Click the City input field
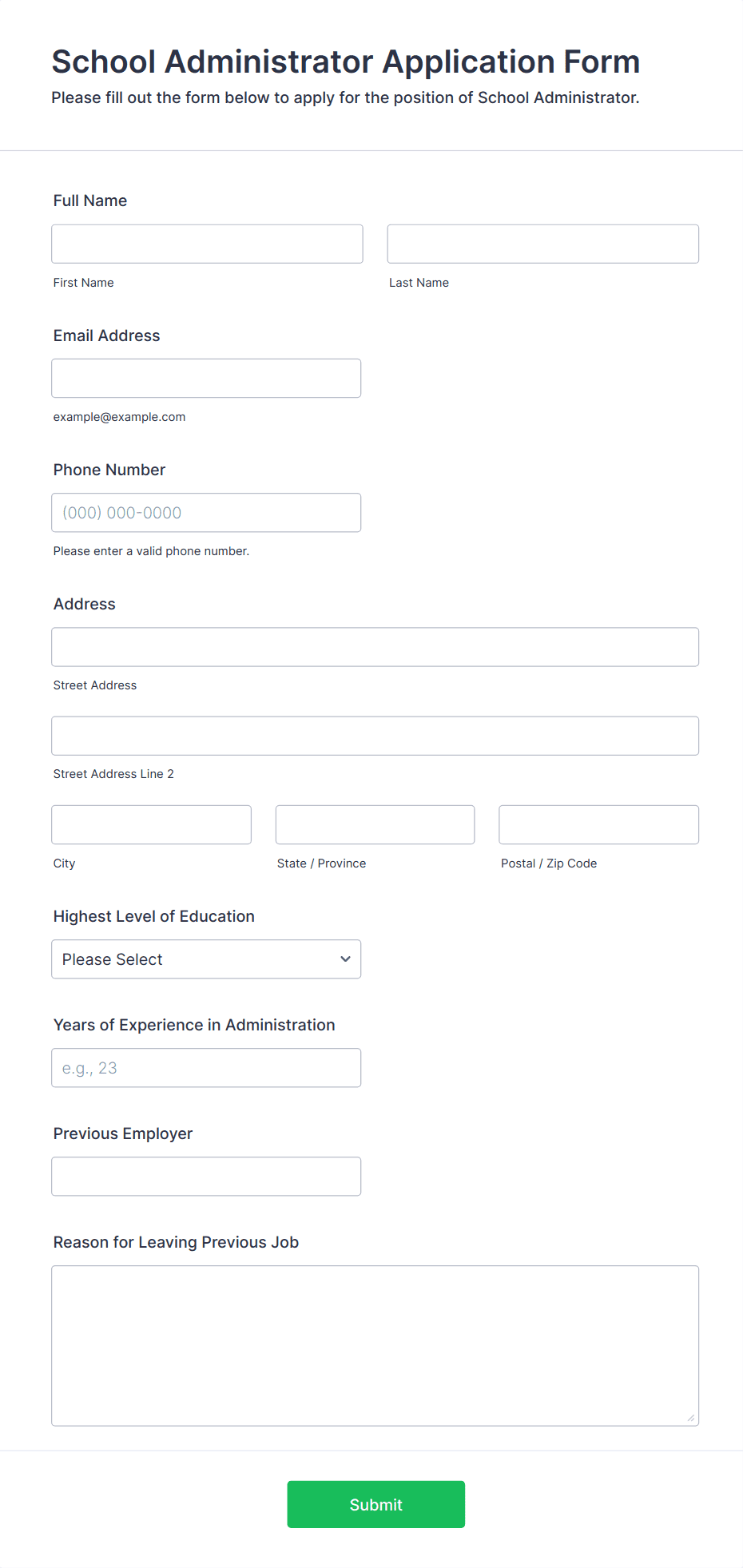 pyautogui.click(x=151, y=824)
